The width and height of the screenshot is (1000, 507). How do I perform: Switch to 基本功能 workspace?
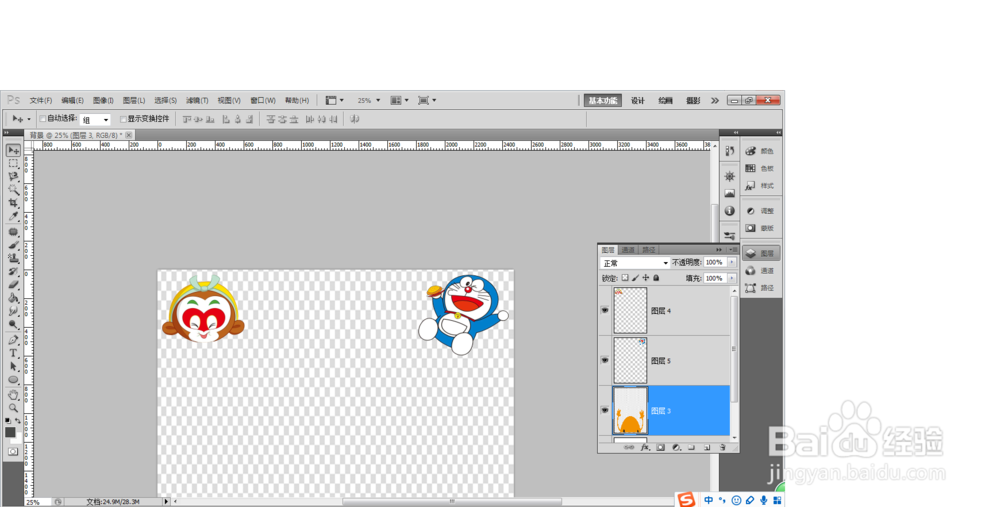pos(603,101)
